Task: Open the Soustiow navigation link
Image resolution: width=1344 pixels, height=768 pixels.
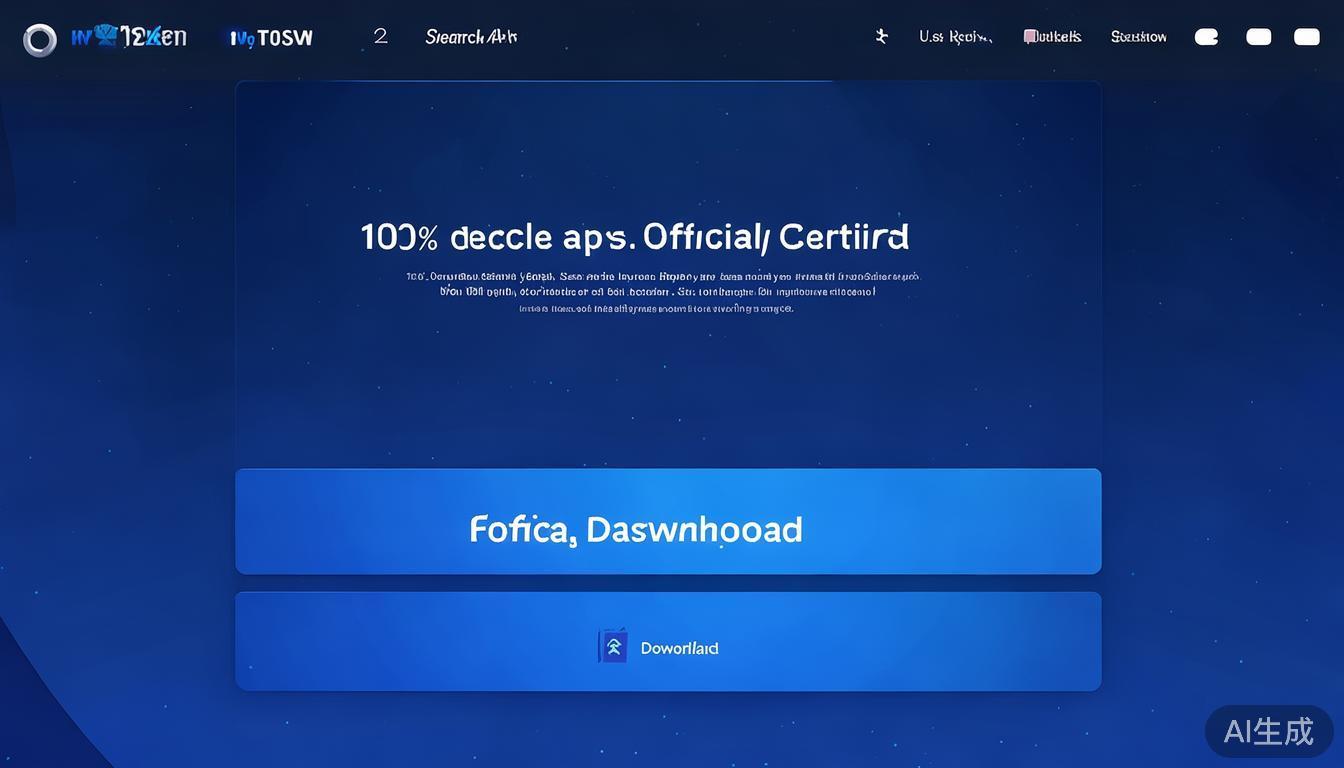Action: [x=1138, y=37]
